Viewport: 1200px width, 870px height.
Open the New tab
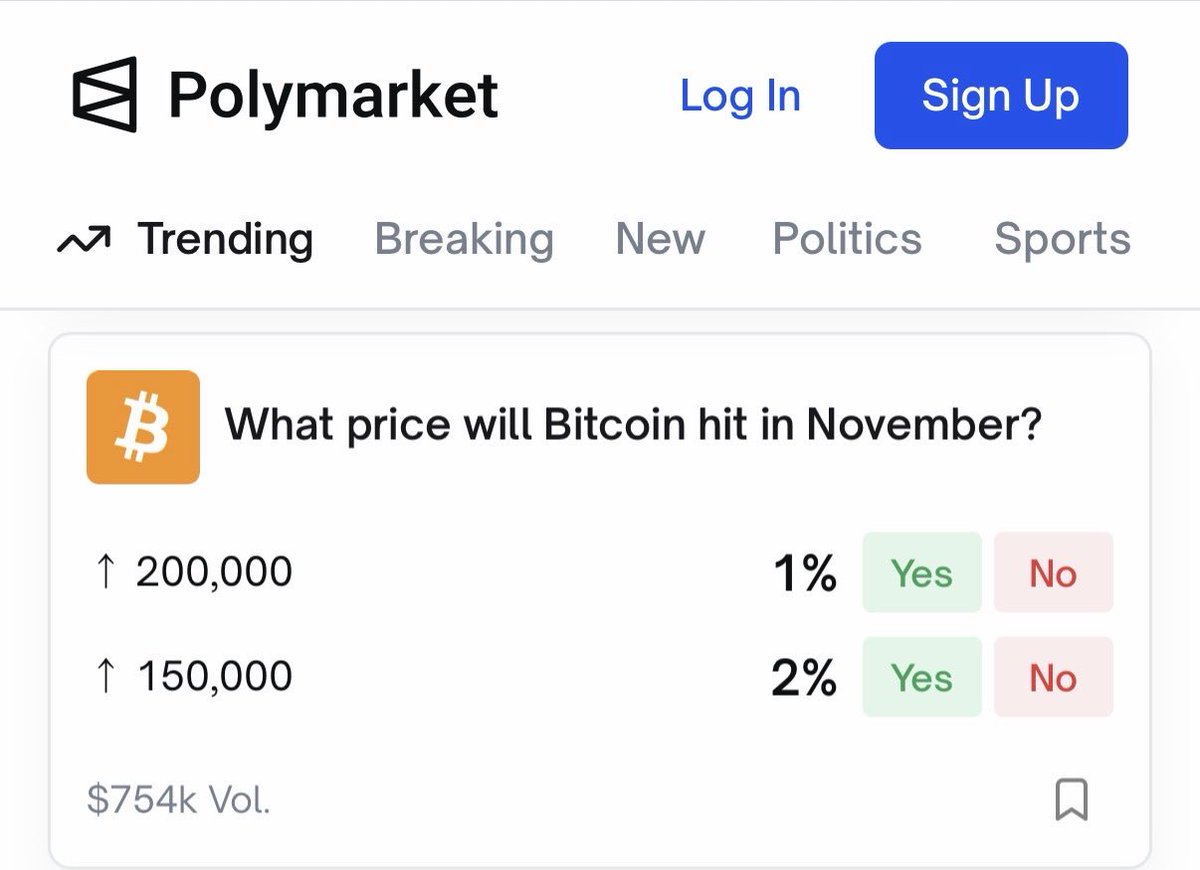[660, 239]
